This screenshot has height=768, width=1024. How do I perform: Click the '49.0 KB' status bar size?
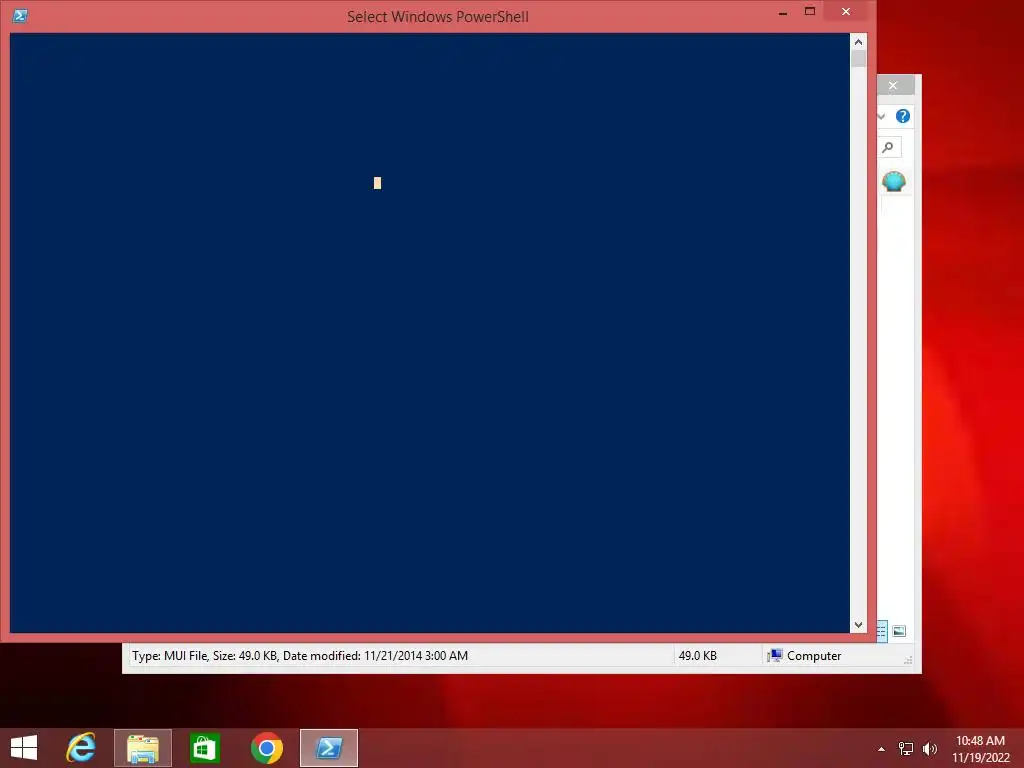click(x=697, y=656)
